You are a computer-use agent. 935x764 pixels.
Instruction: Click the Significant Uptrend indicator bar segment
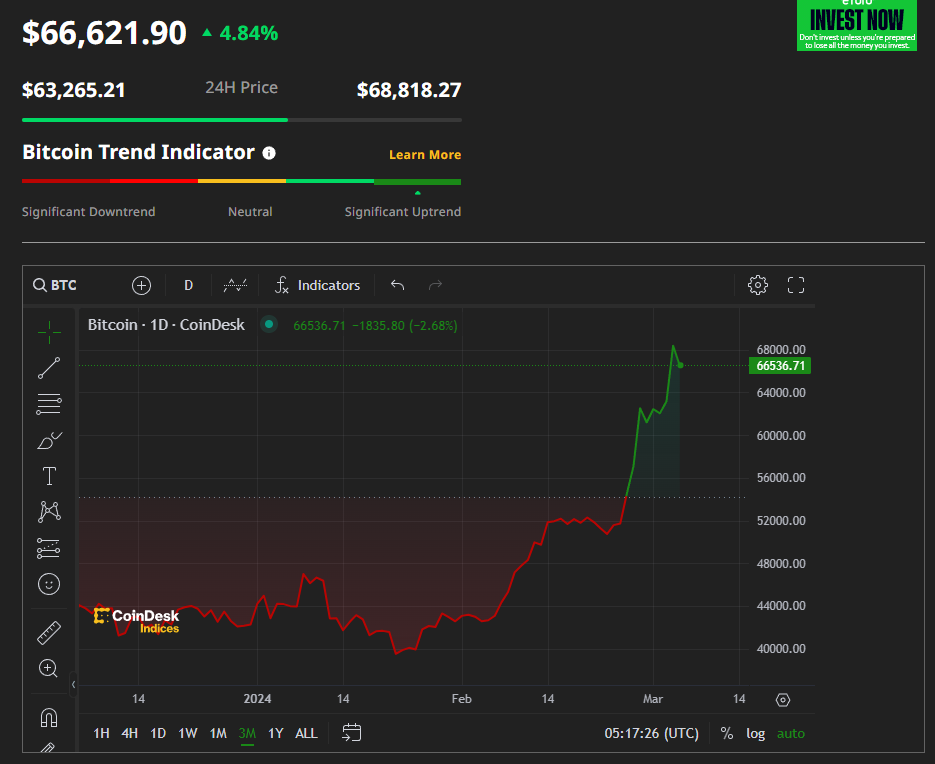(x=417, y=182)
